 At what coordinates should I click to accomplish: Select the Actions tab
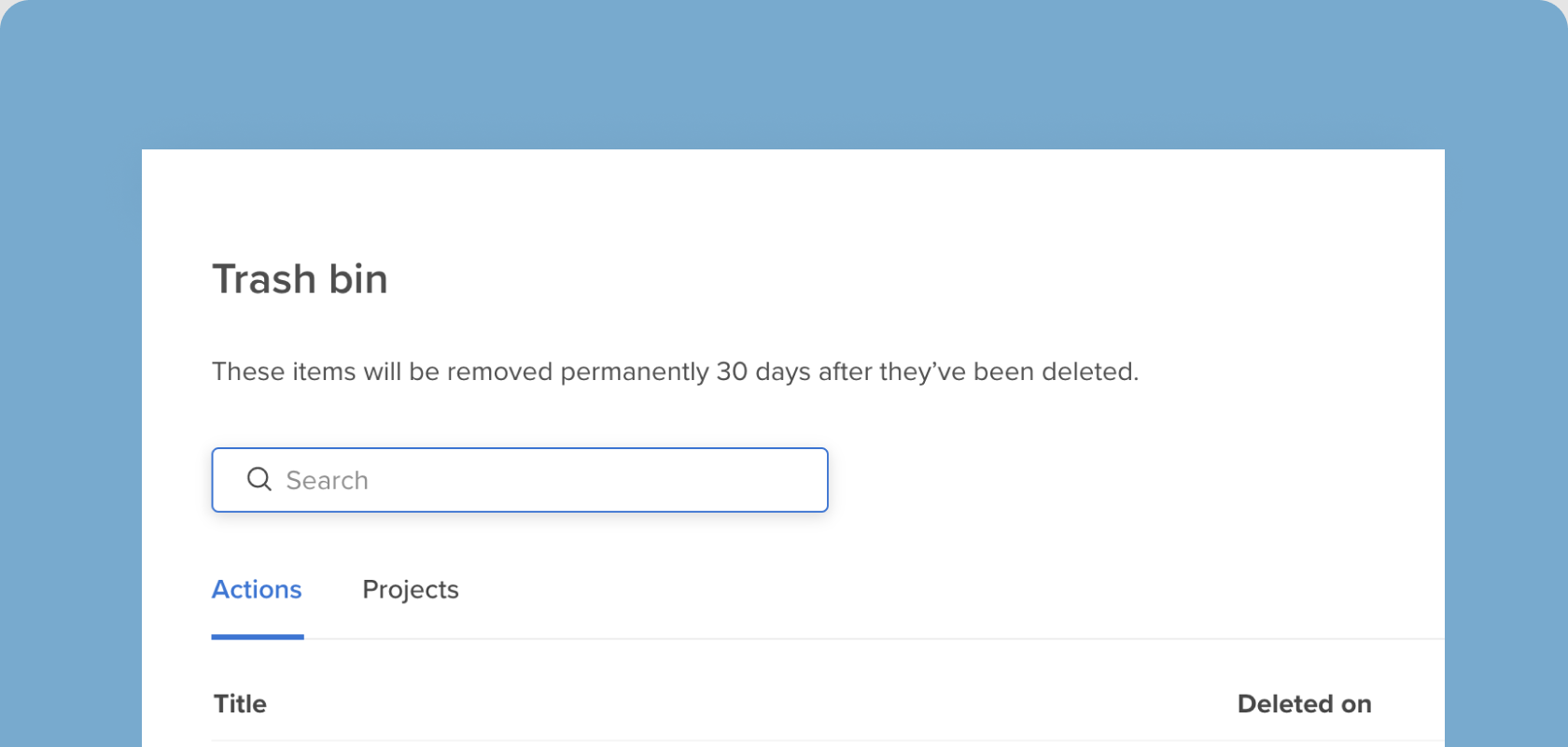[257, 590]
